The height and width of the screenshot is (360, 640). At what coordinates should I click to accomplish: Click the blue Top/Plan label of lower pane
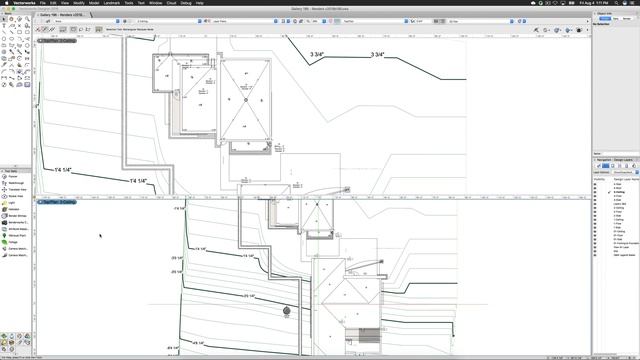[56, 202]
